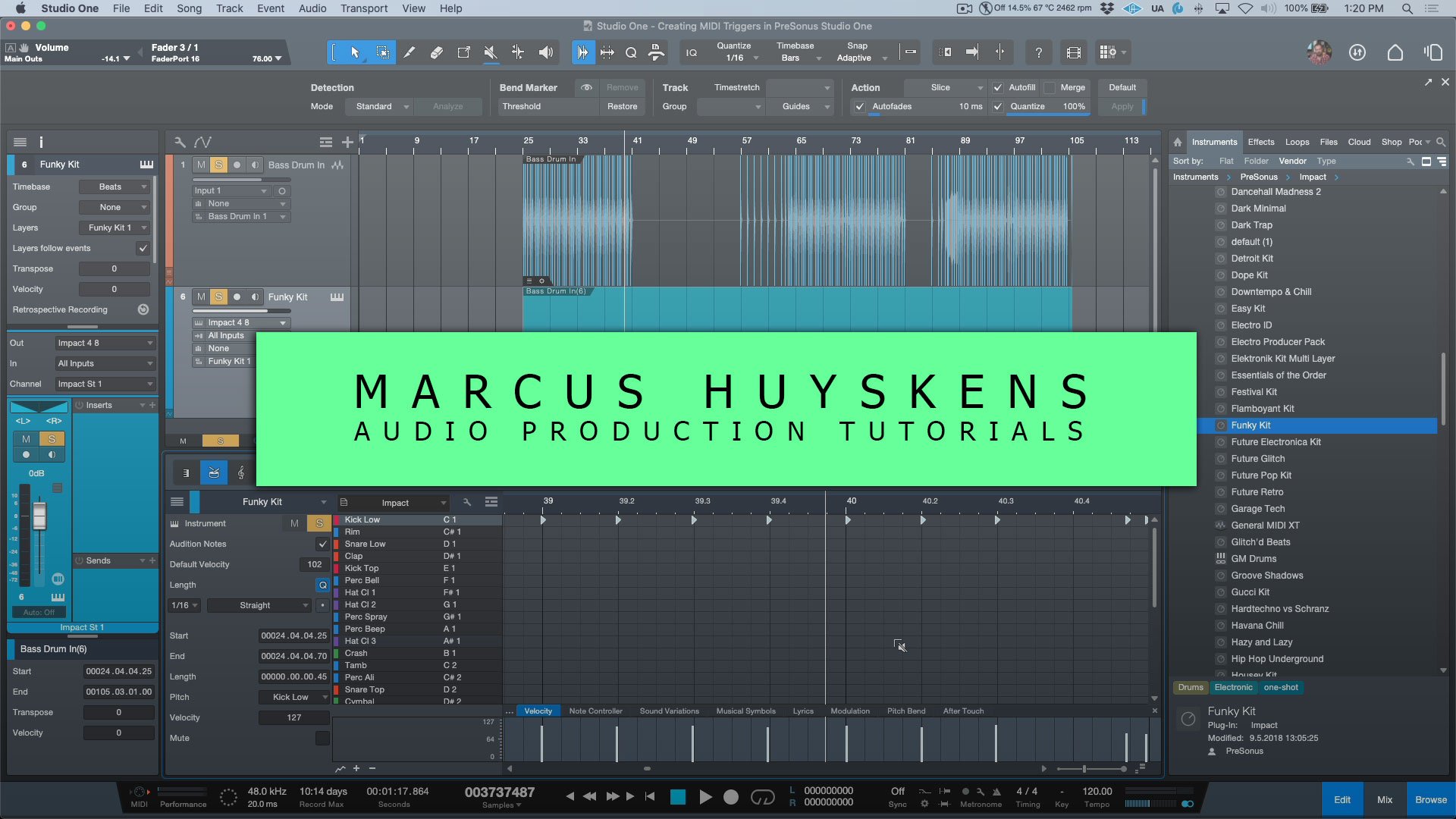This screenshot has width=1456, height=819.
Task: Open track wrench options icon
Action: tap(180, 142)
